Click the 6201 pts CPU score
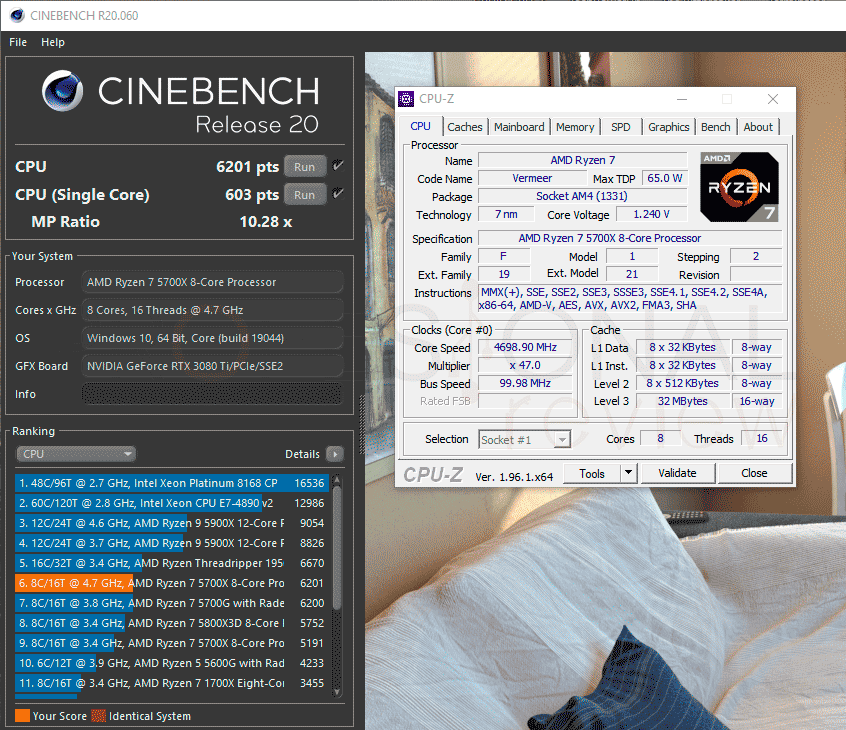 247,167
